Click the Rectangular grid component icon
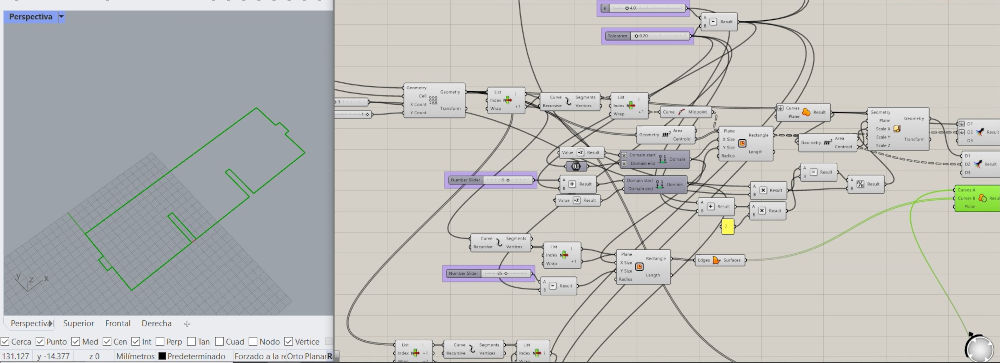The height and width of the screenshot is (363, 1000). click(x=434, y=100)
